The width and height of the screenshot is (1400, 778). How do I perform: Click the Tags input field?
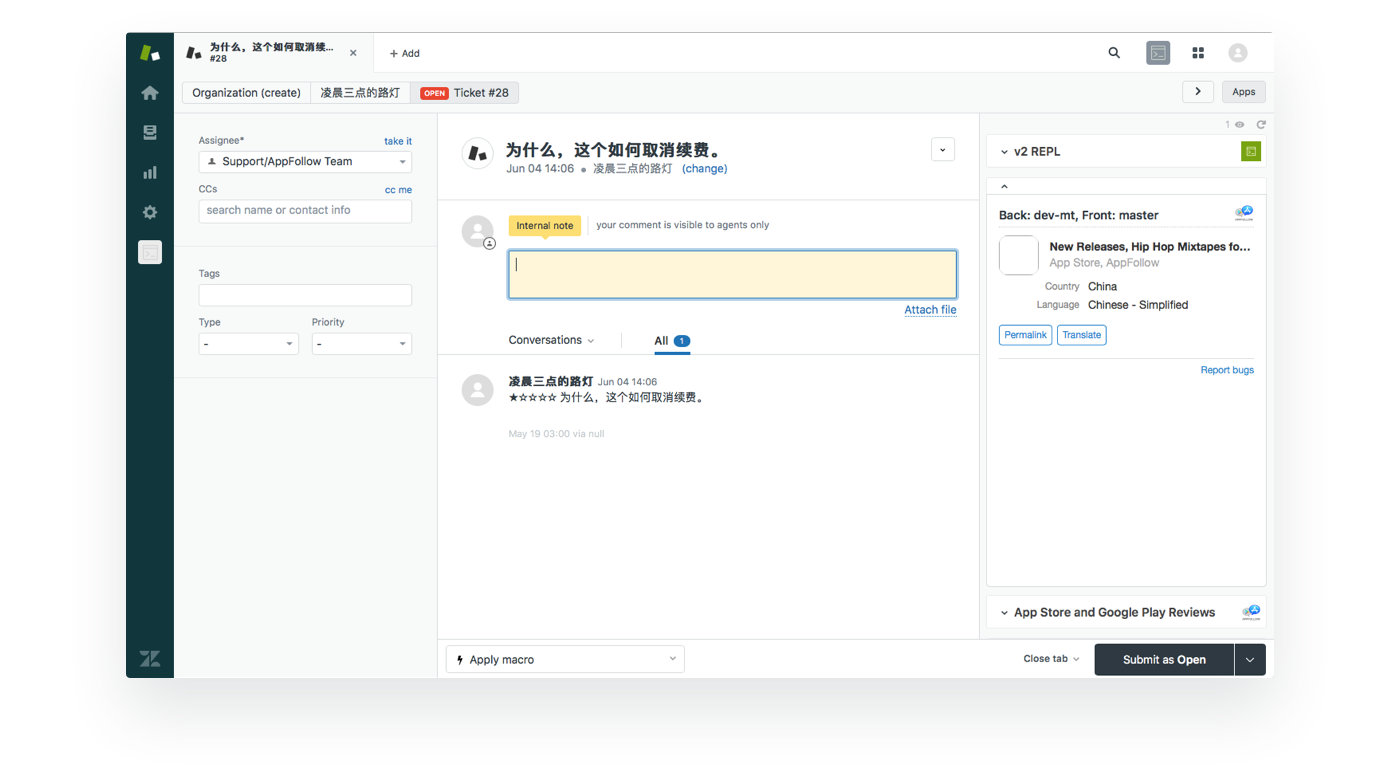click(305, 295)
